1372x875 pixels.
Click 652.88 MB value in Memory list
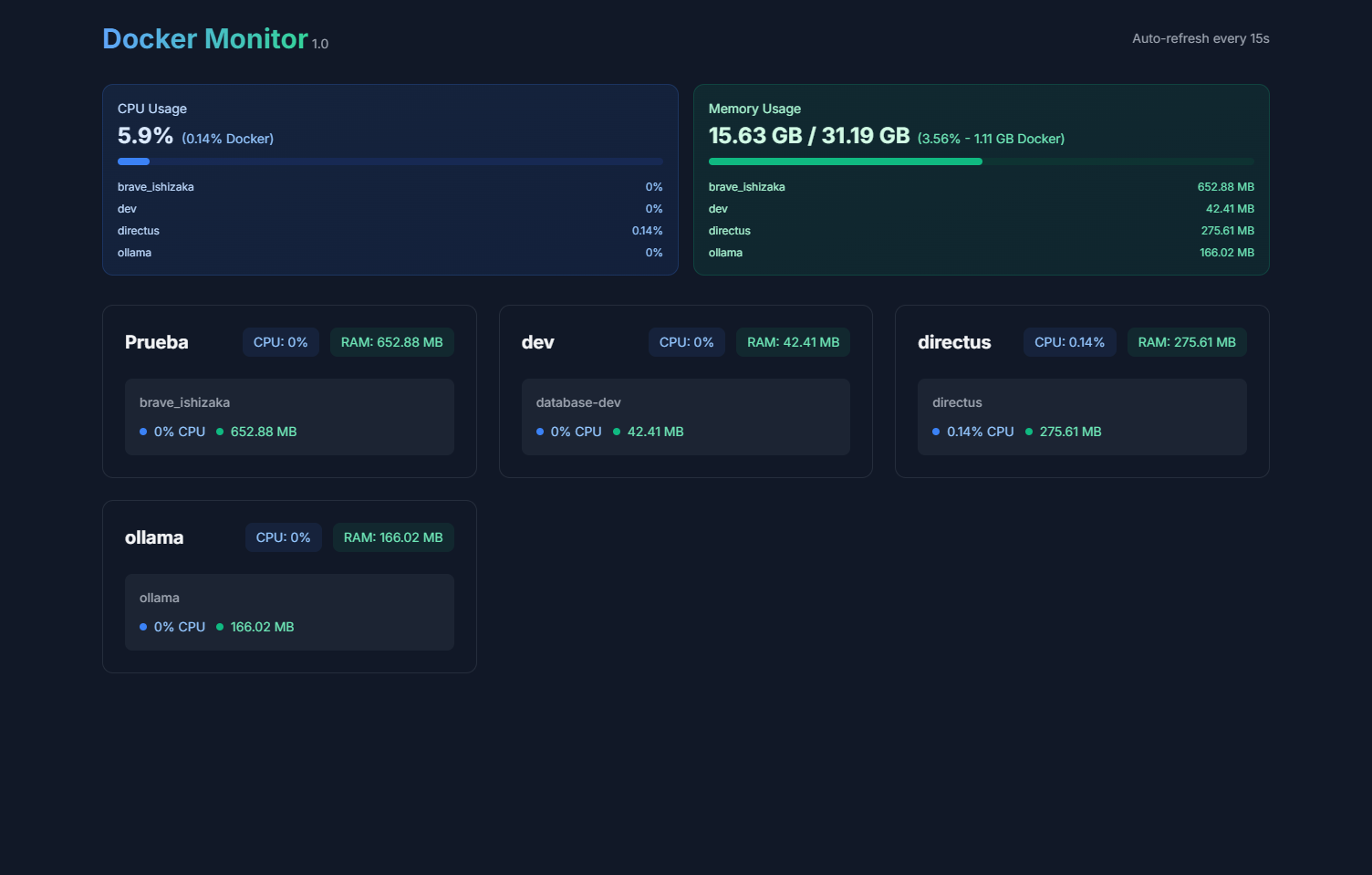click(x=1226, y=187)
